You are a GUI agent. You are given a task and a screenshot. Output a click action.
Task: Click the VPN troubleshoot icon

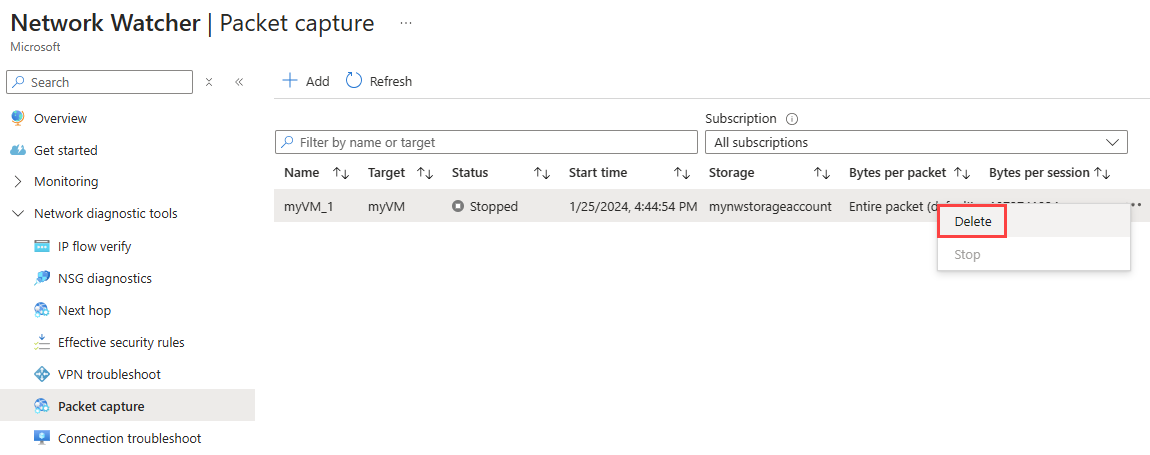pyautogui.click(x=41, y=374)
